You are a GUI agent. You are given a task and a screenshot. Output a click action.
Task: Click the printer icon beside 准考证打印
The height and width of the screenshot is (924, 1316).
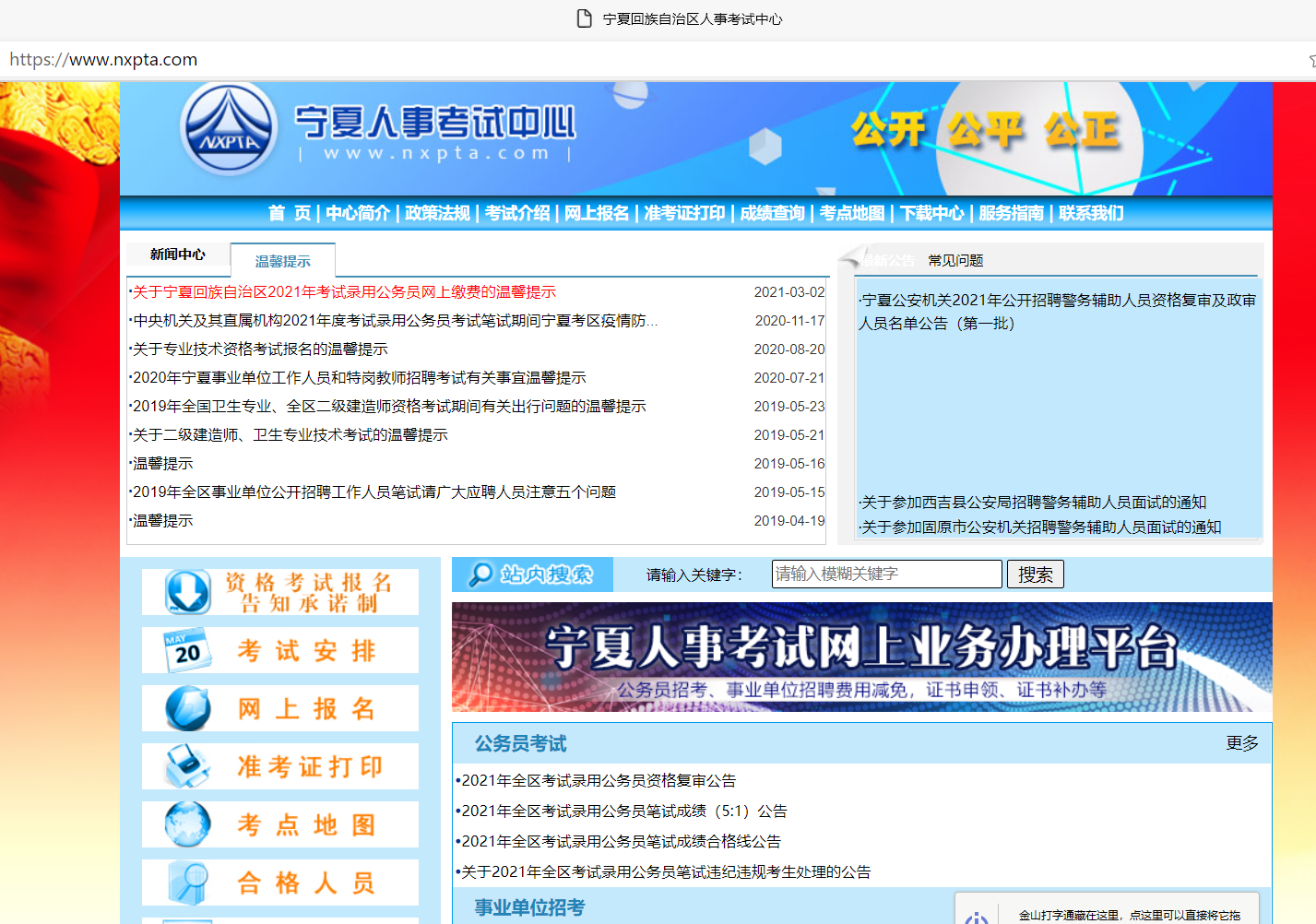tap(188, 766)
